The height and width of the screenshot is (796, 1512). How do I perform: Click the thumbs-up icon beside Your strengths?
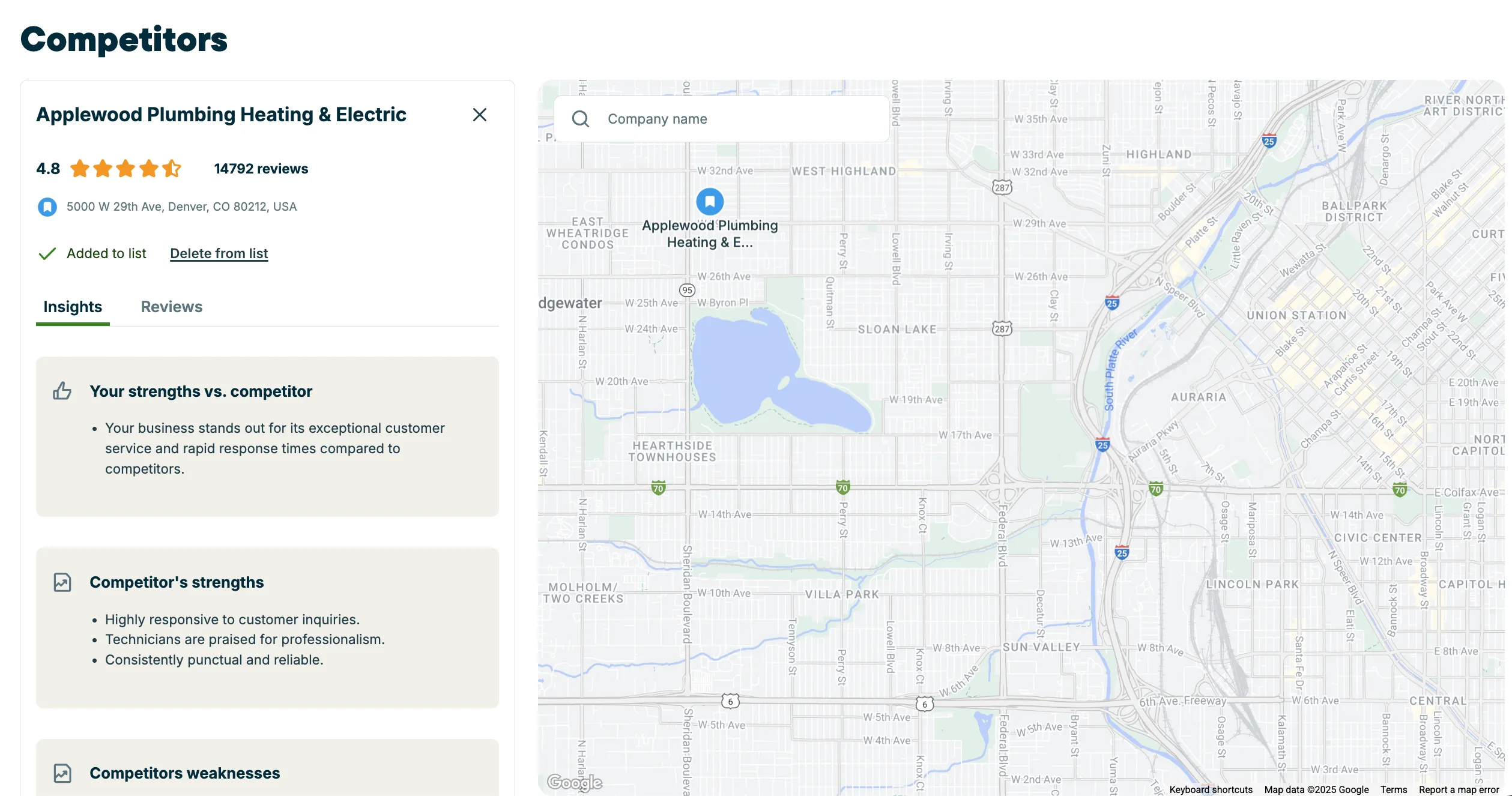tap(62, 391)
